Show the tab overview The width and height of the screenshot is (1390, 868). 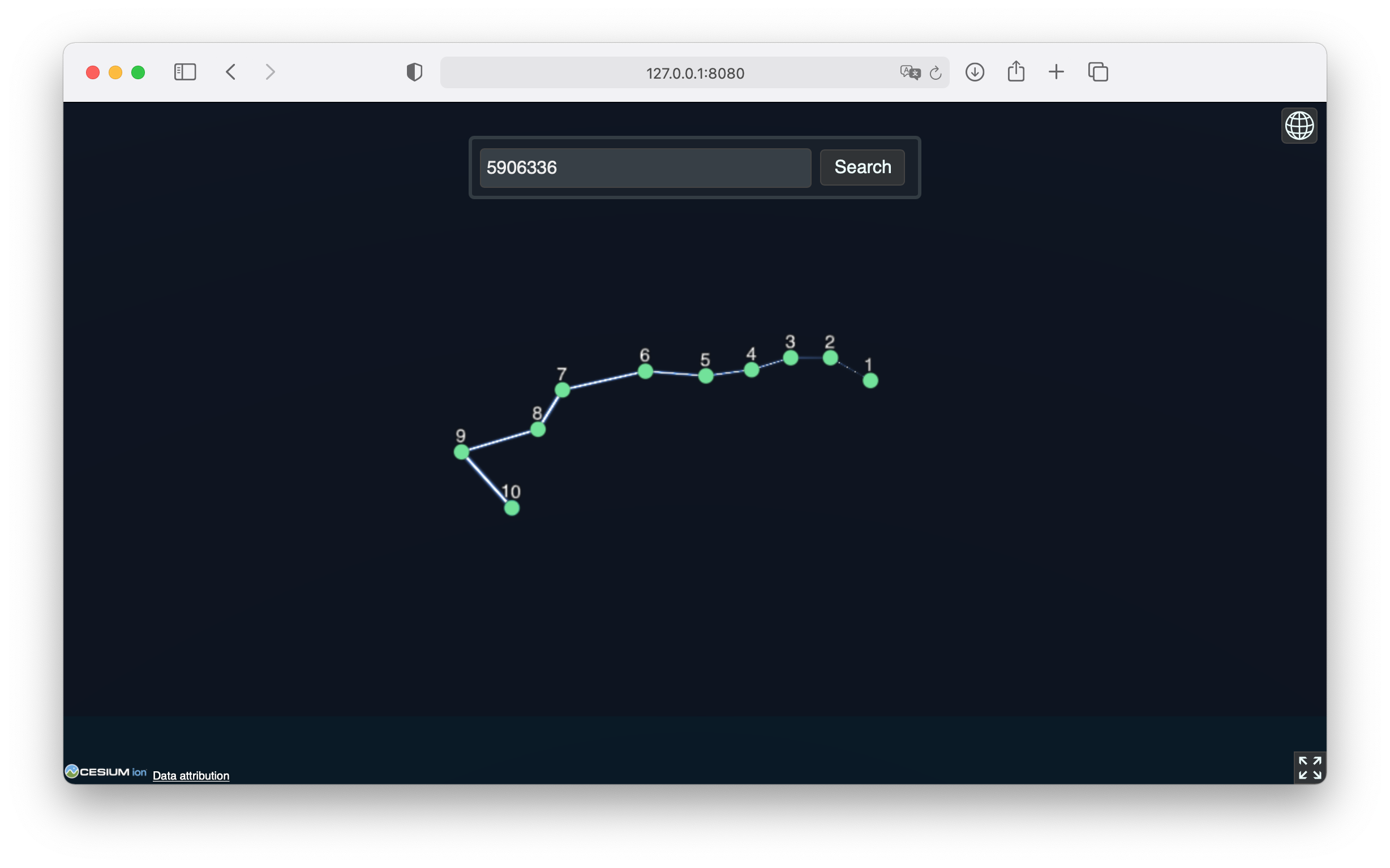tap(1098, 72)
